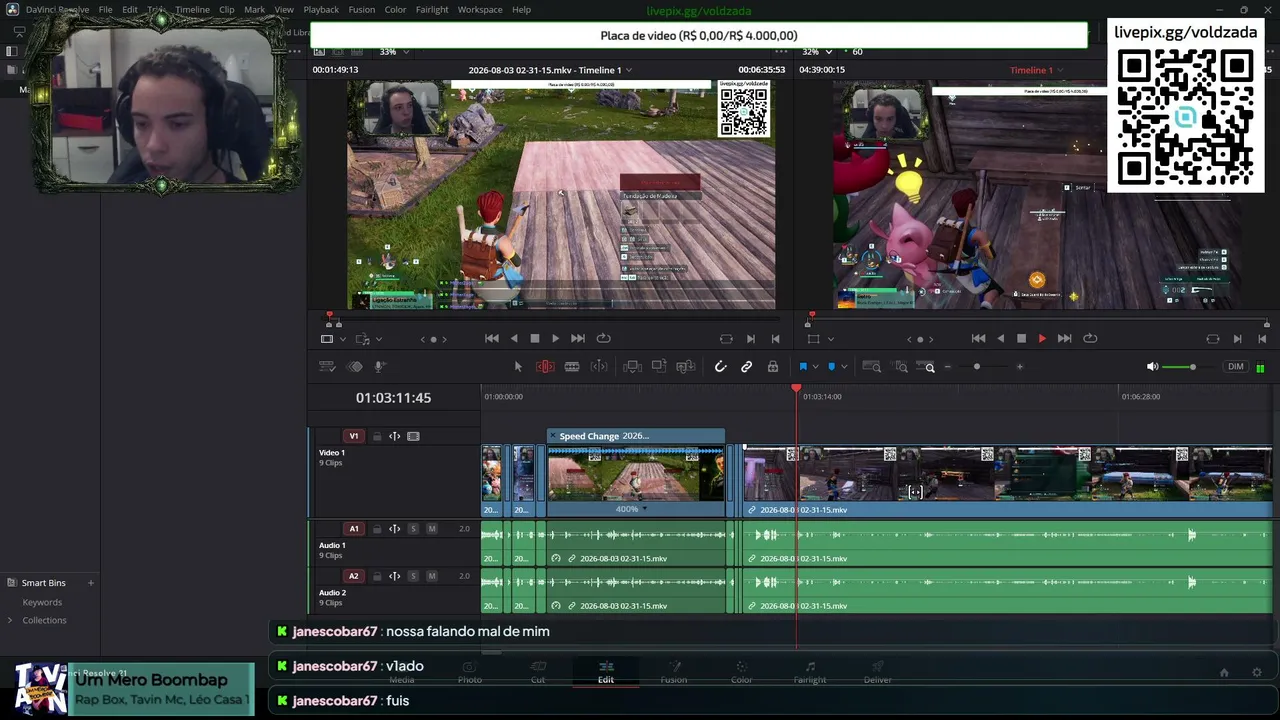Mute audio using the speaker icon
Image resolution: width=1280 pixels, height=720 pixels.
click(x=1153, y=367)
